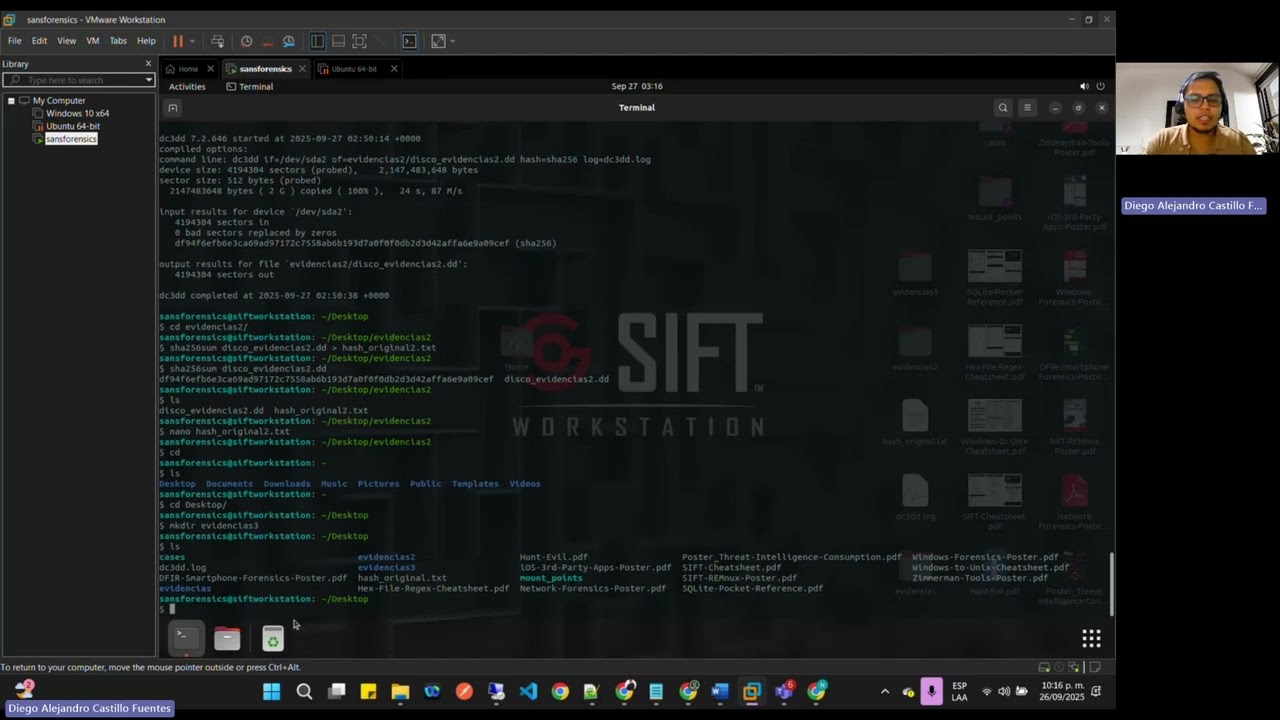
Task: Switch to the Home tab
Action: coord(188,69)
